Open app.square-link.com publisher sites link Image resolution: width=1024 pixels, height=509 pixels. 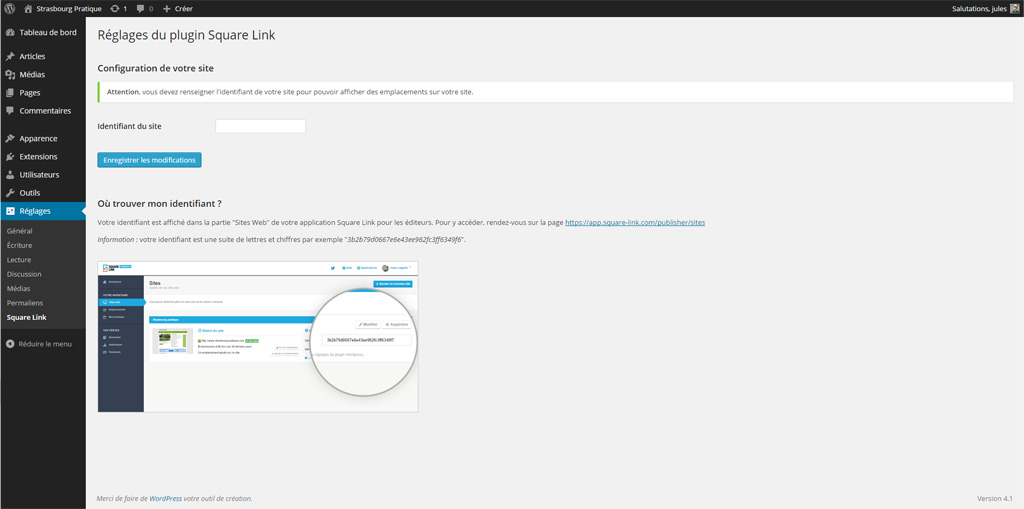pos(635,223)
